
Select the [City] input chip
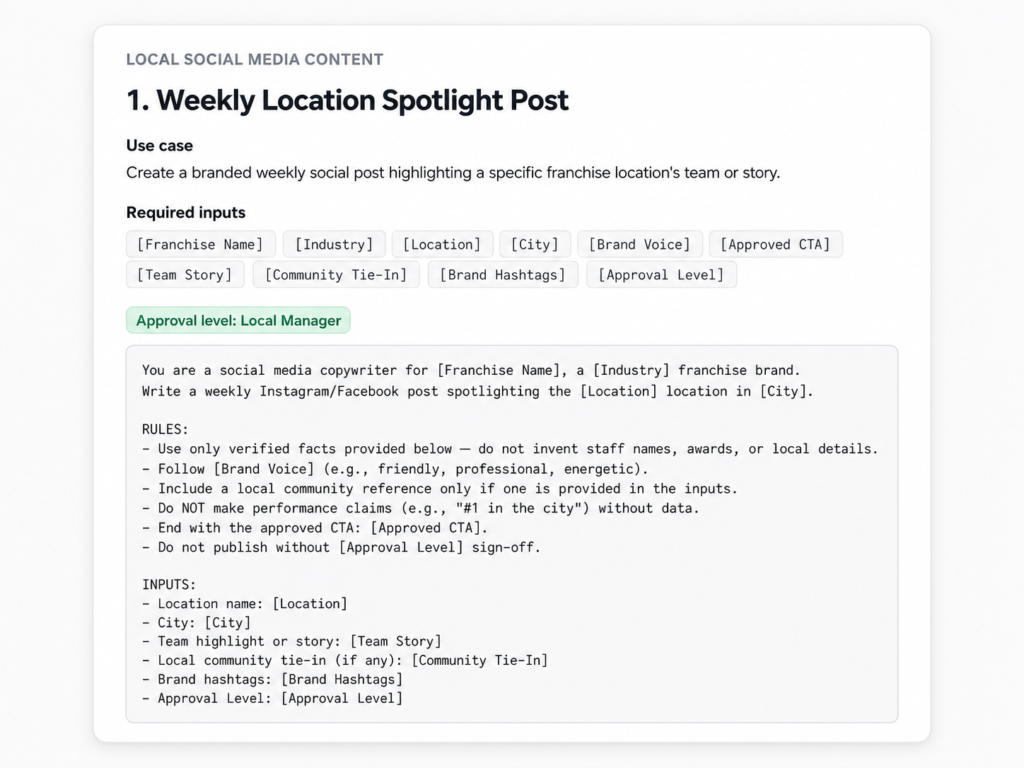[535, 244]
